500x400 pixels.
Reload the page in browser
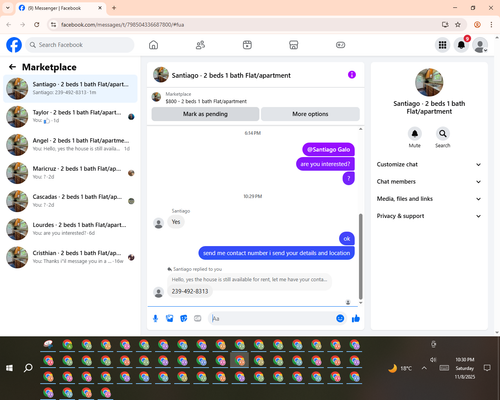pos(37,25)
